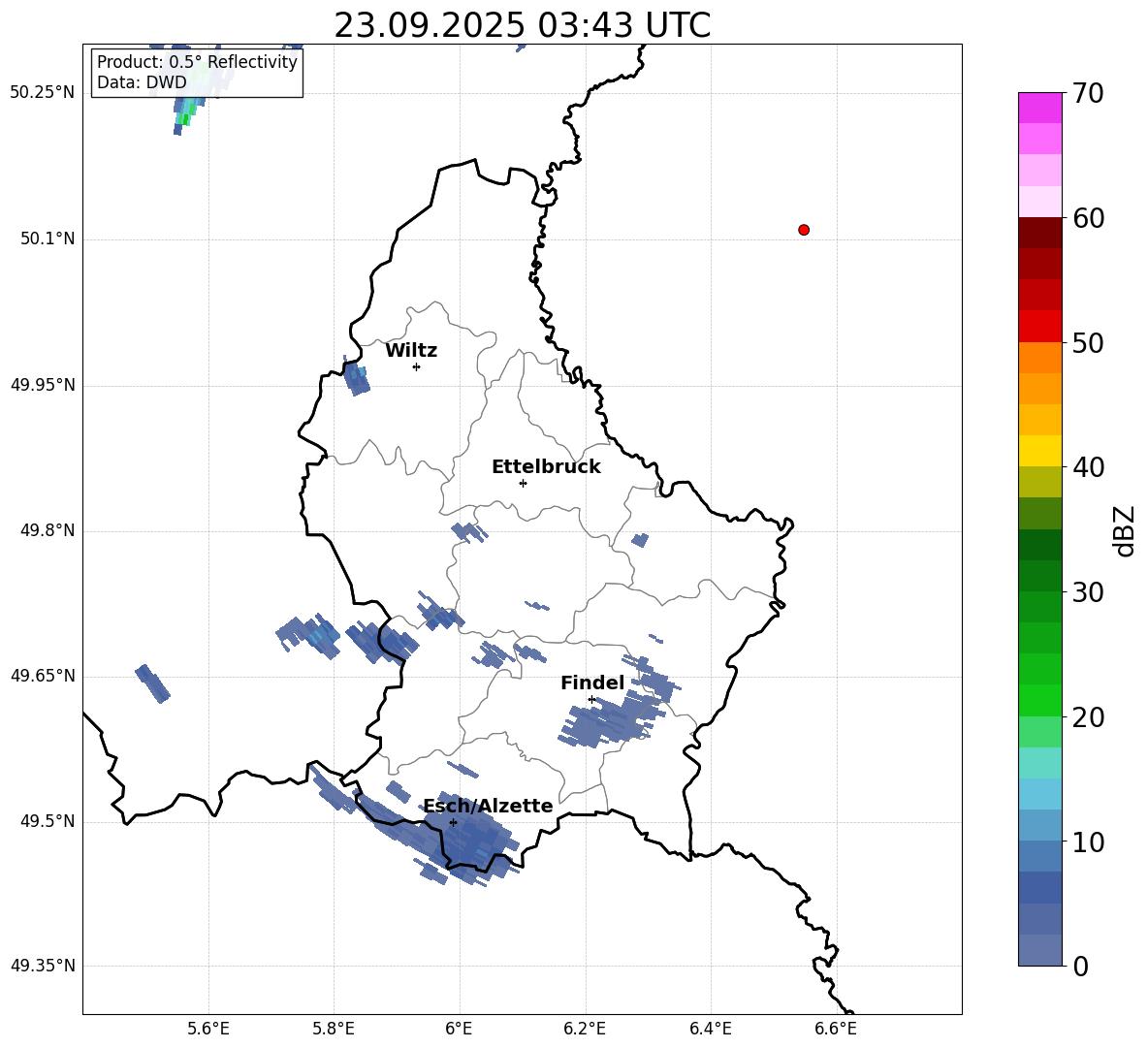Click the 50.1°N latitude label

[x=47, y=239]
